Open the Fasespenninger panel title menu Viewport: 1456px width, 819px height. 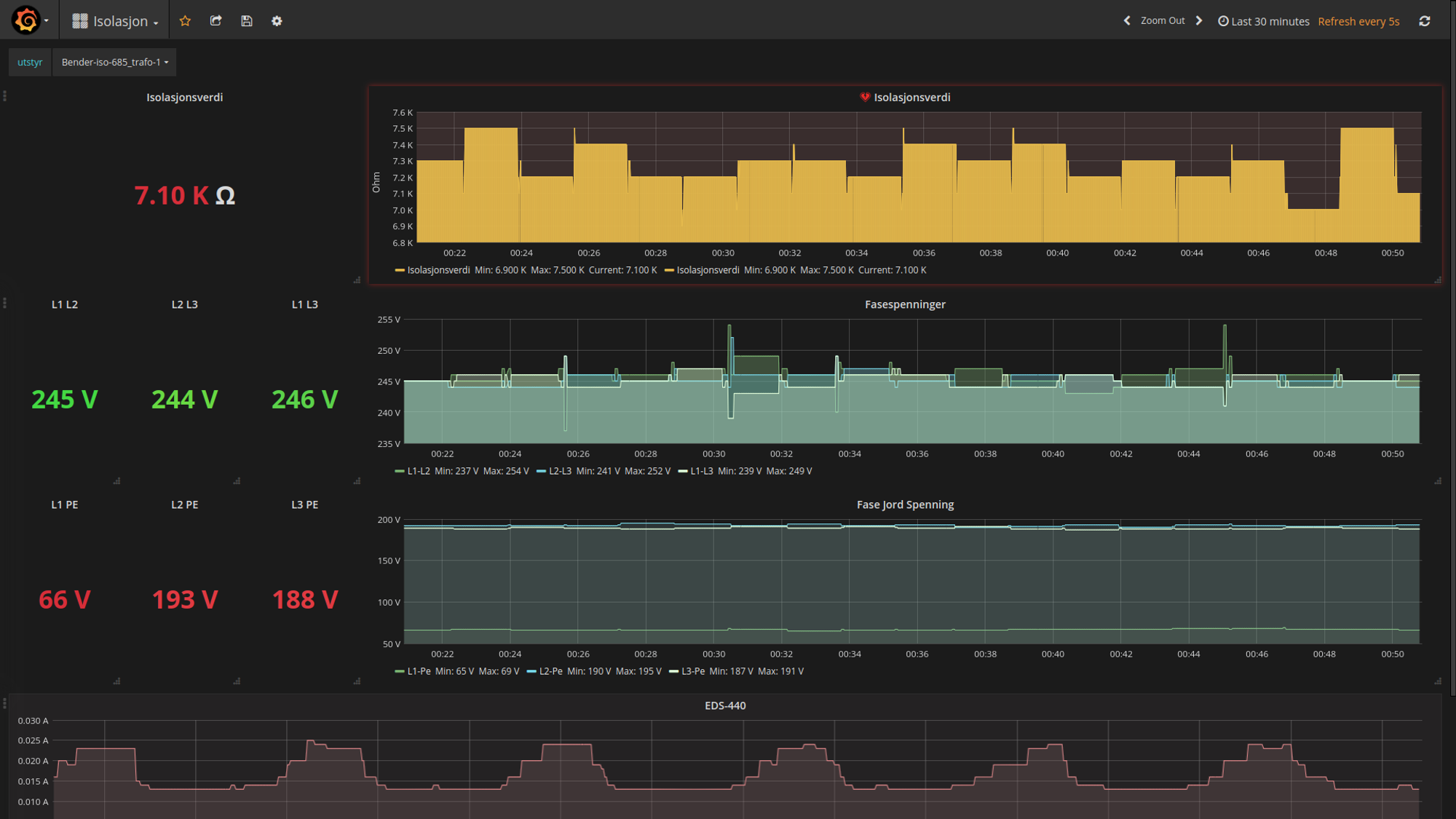click(x=905, y=304)
